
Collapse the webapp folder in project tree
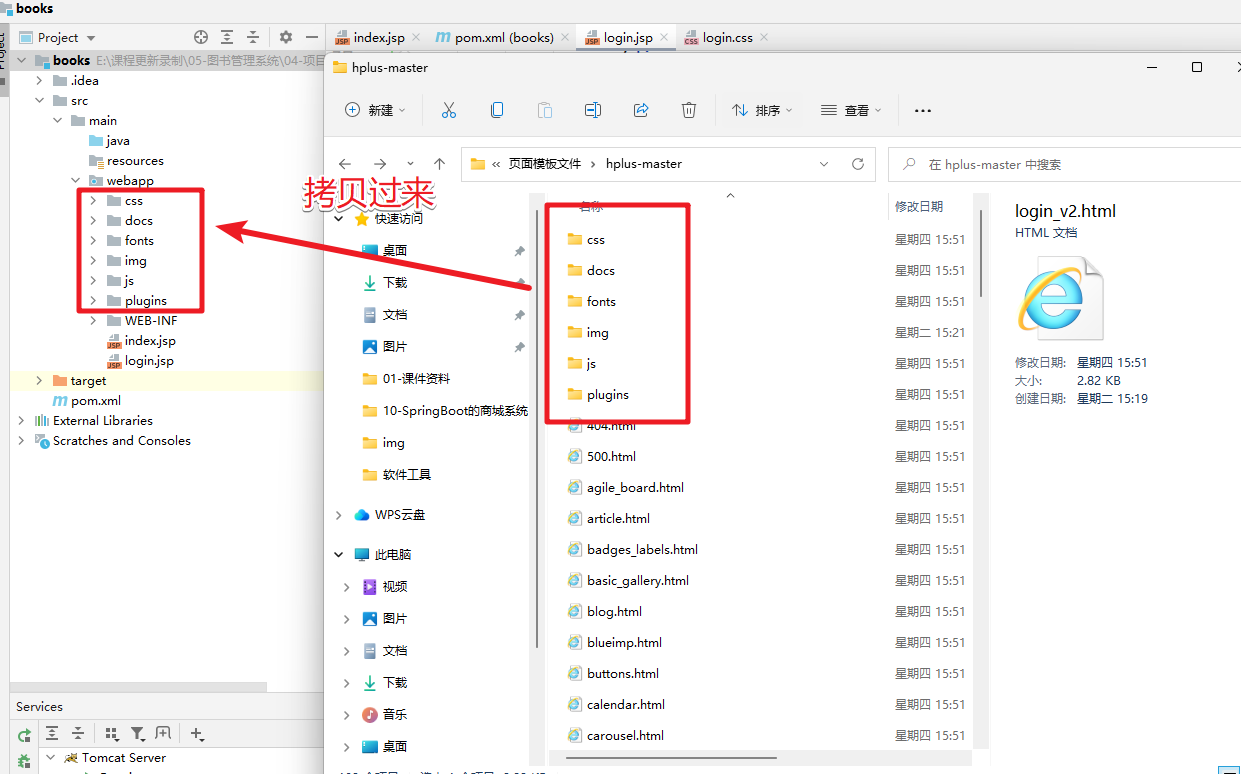(75, 181)
